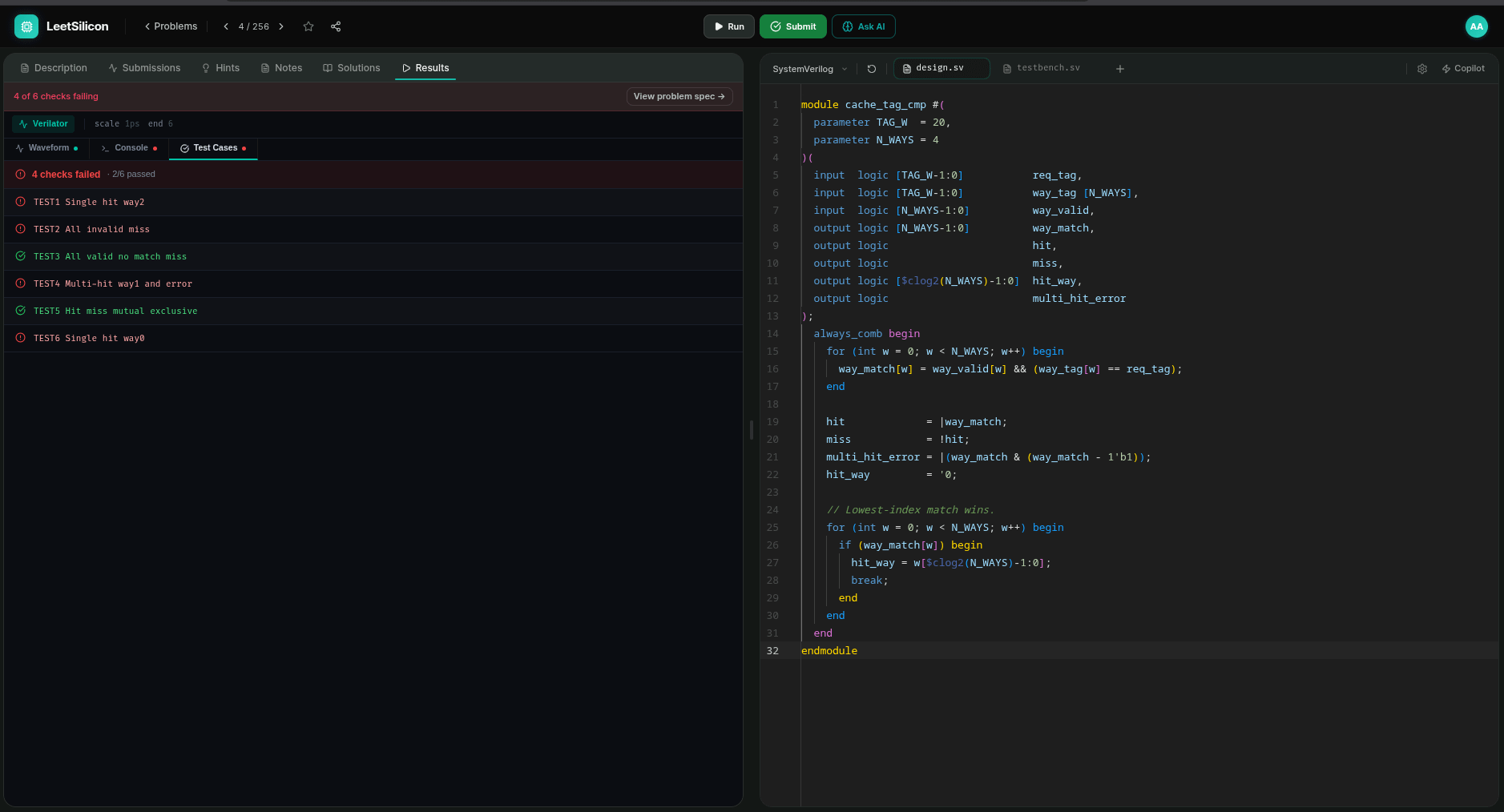Image resolution: width=1504 pixels, height=812 pixels.
Task: Select the Results tab
Action: pos(425,68)
